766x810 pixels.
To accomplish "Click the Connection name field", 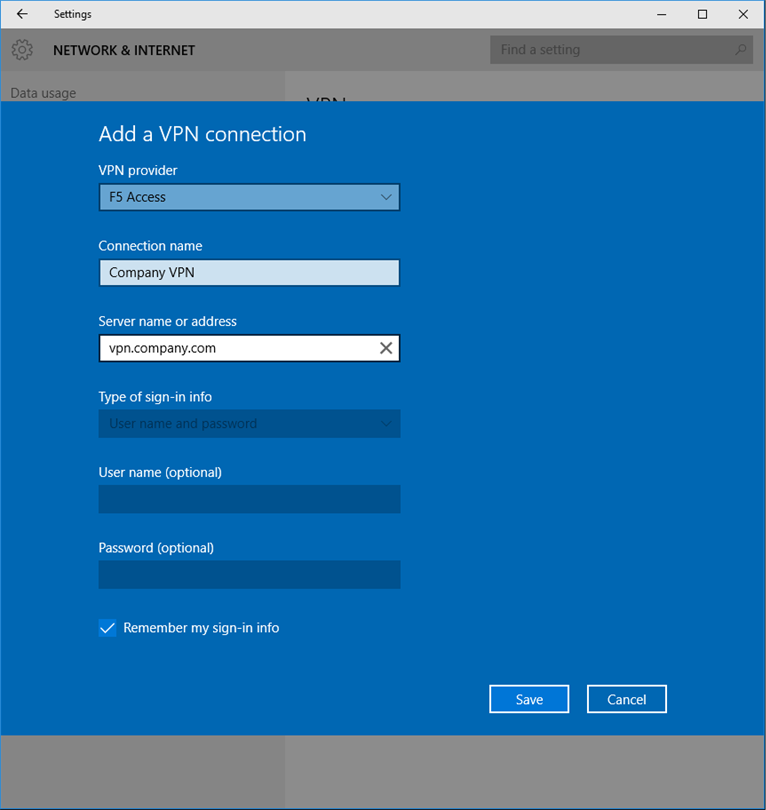I will click(249, 273).
